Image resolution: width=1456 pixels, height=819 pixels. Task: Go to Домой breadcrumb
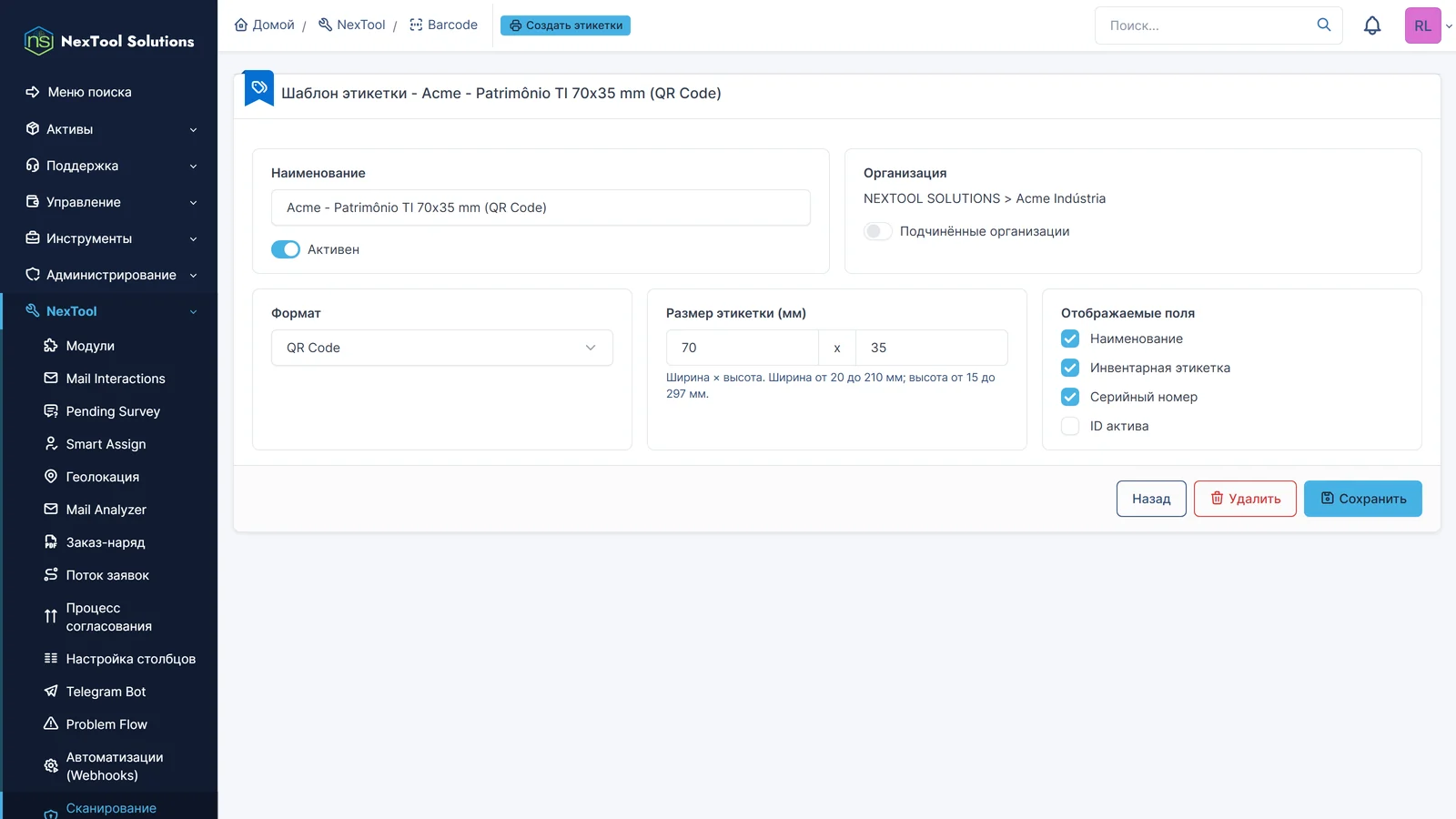265,25
